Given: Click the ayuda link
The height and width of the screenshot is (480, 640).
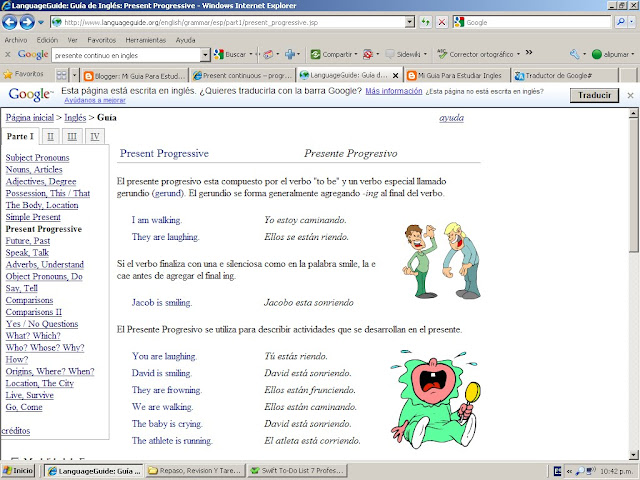Looking at the screenshot, I should click(x=451, y=118).
